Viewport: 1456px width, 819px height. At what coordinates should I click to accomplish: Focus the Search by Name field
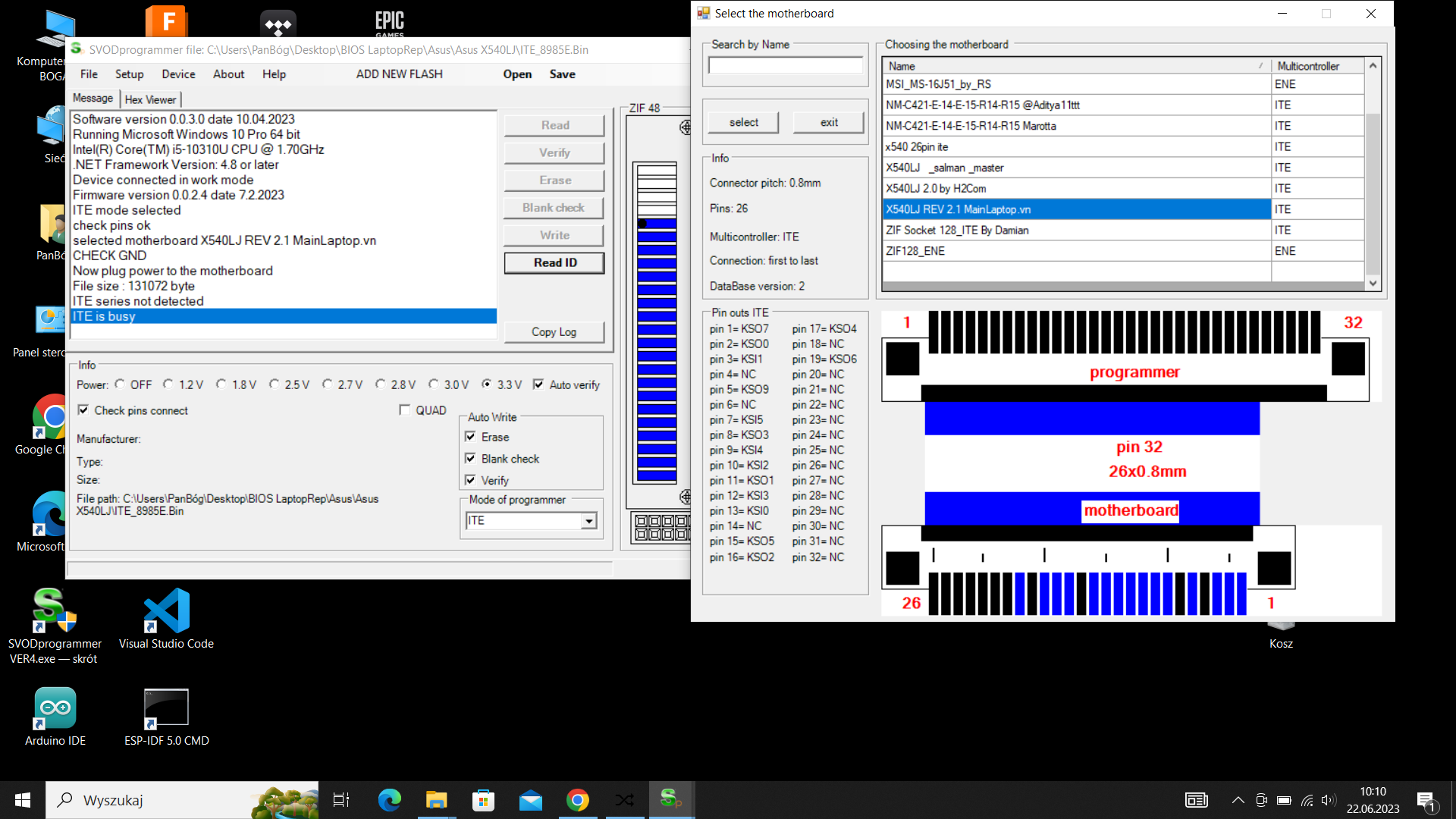click(x=785, y=66)
